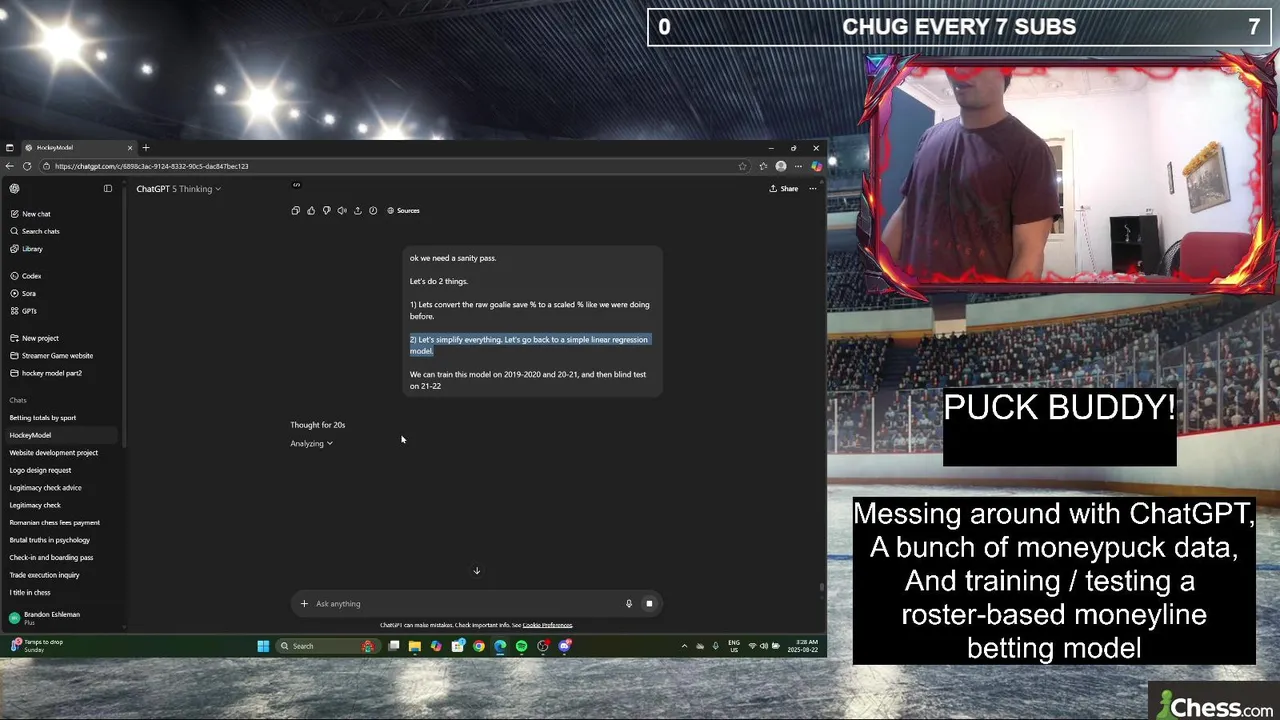
Task: Select the HockeyModel browser tab
Action: [78, 148]
